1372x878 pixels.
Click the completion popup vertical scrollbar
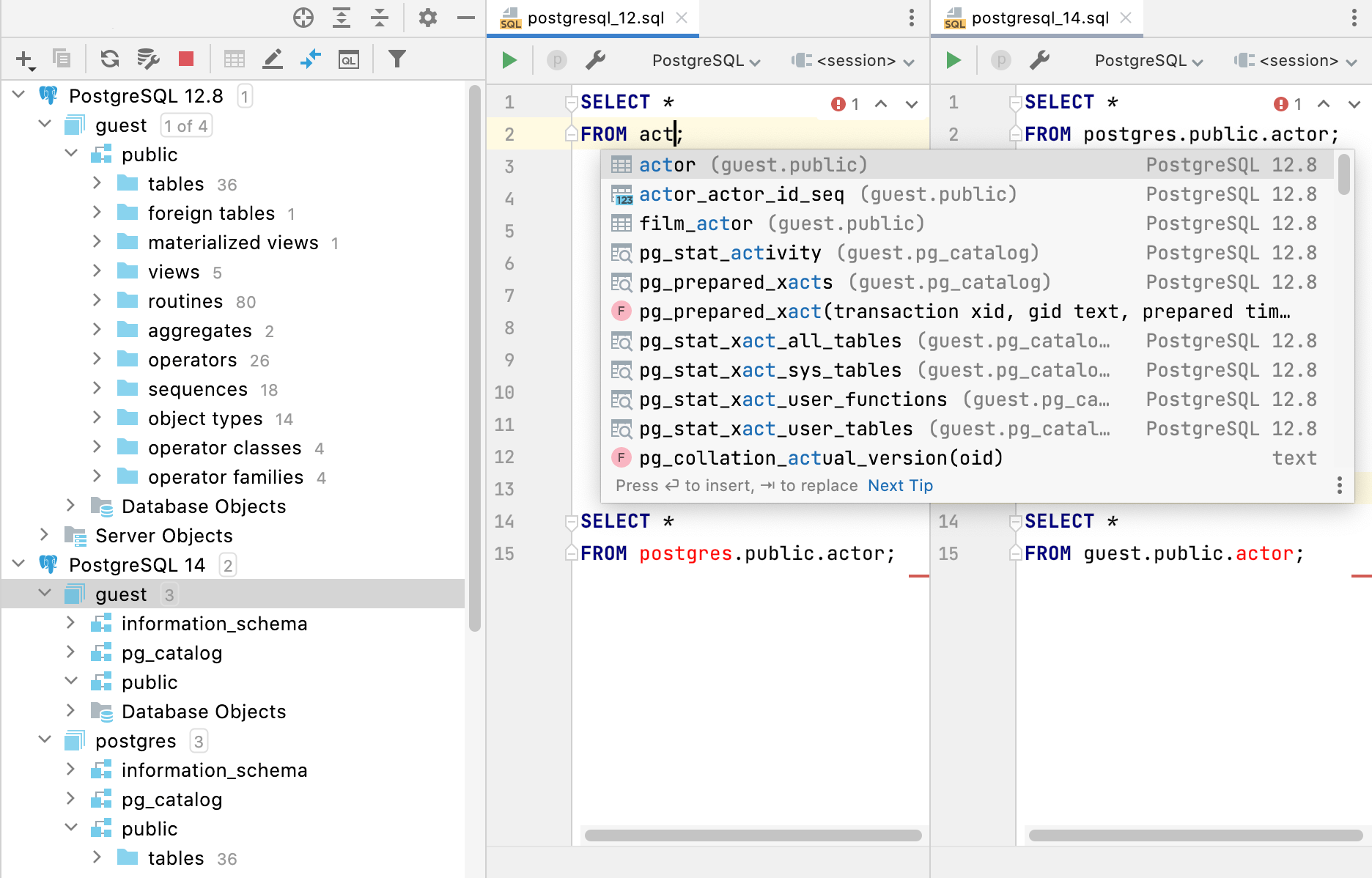(1343, 174)
